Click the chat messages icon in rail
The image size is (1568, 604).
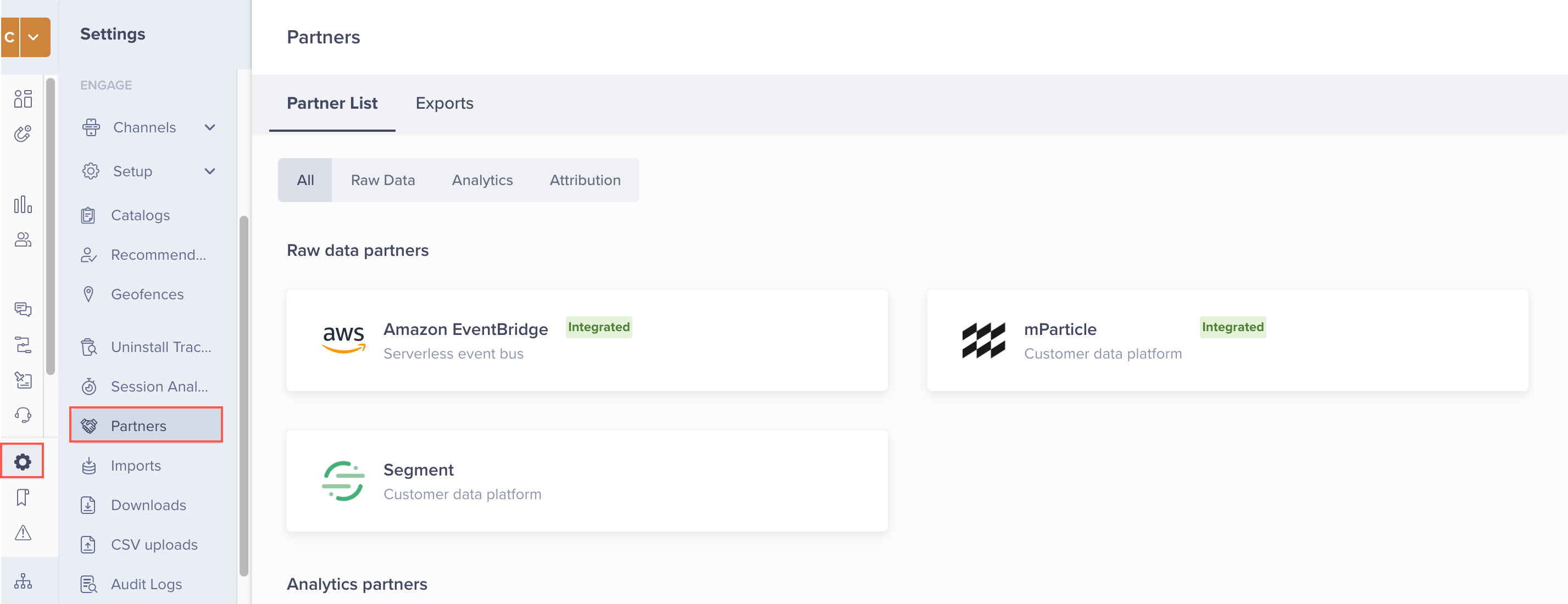(x=23, y=309)
